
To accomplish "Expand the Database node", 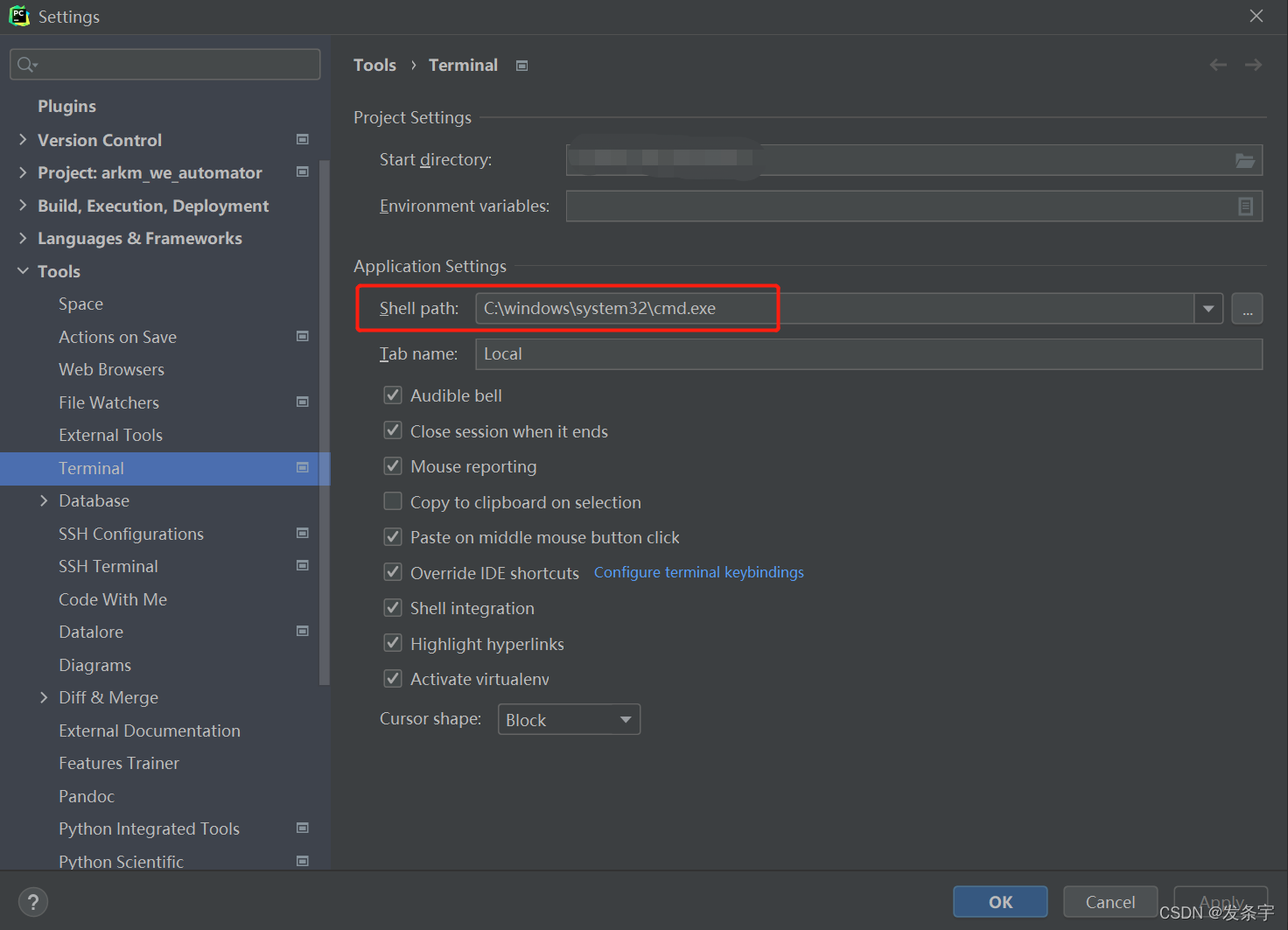I will point(44,500).
